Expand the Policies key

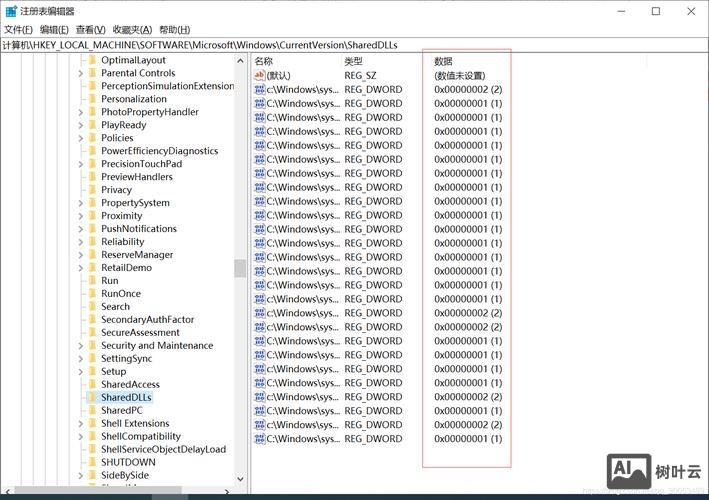[80, 138]
